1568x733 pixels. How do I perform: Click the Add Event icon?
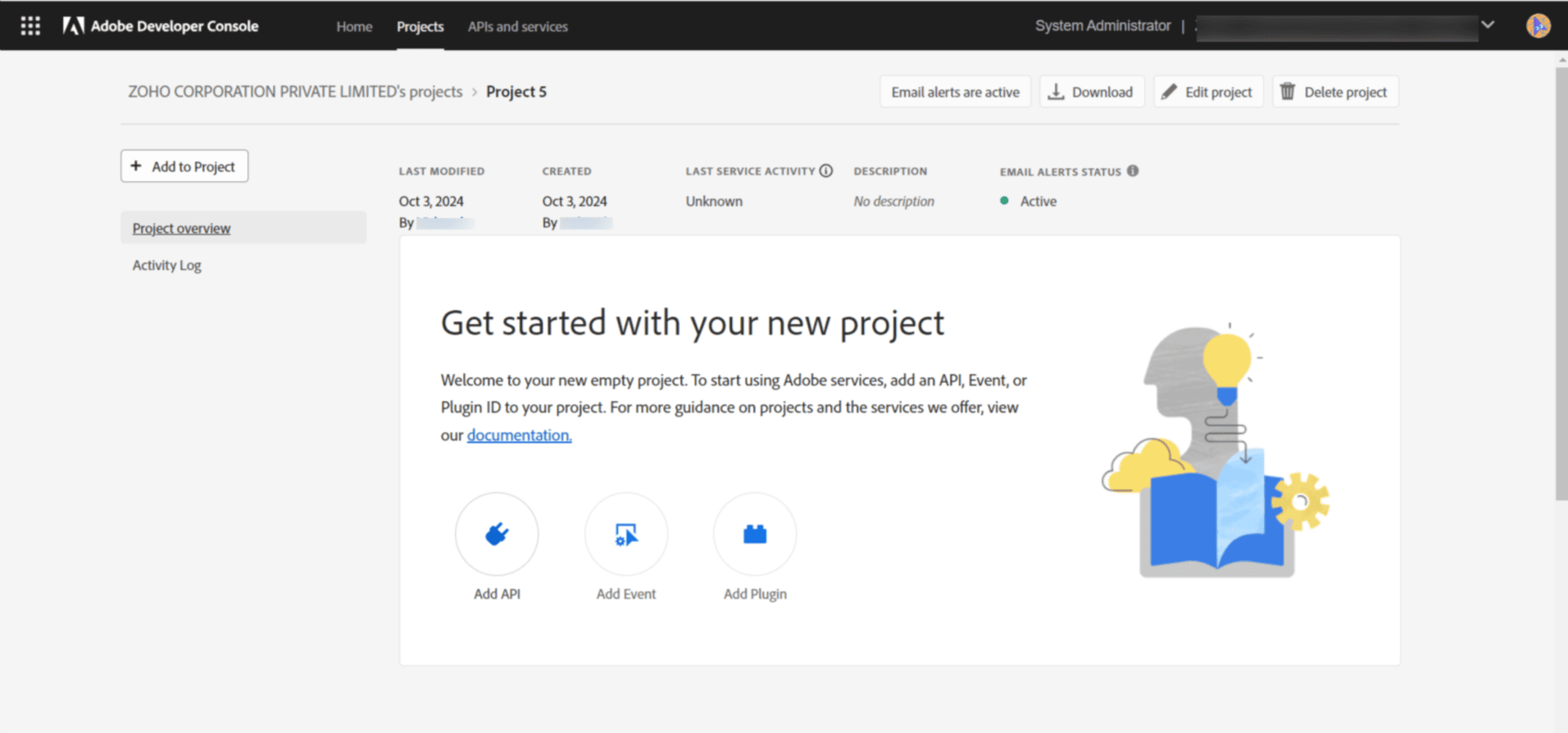(626, 535)
